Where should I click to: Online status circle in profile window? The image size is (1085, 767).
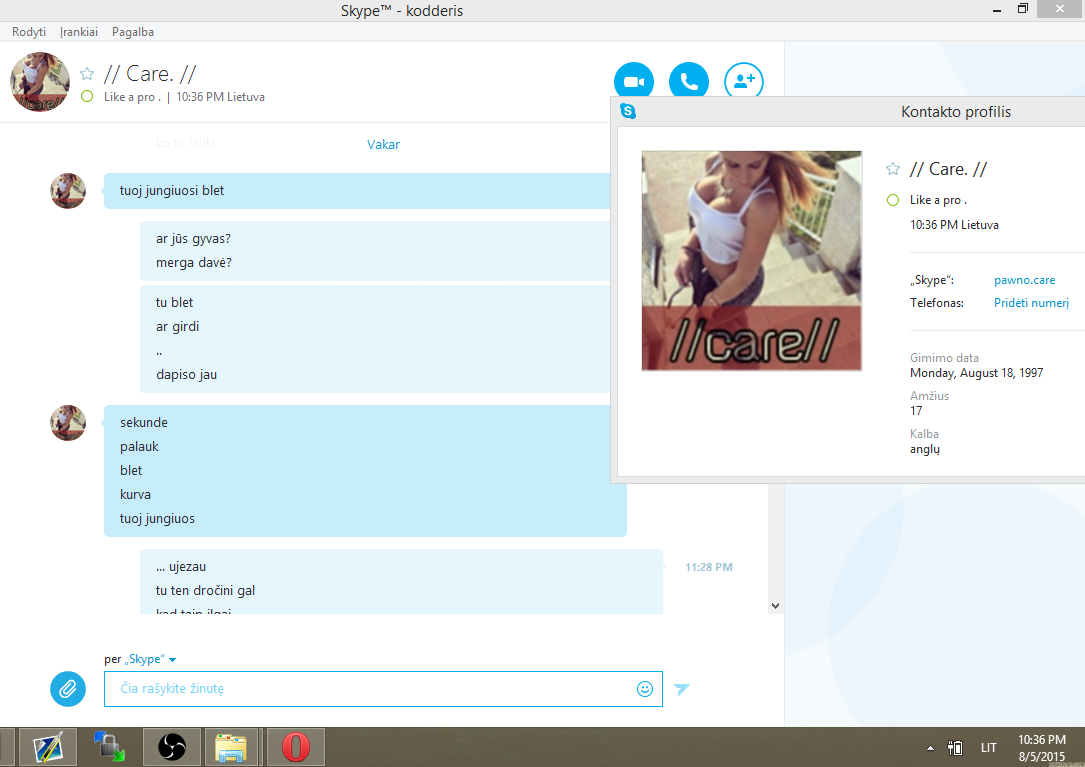tap(893, 200)
